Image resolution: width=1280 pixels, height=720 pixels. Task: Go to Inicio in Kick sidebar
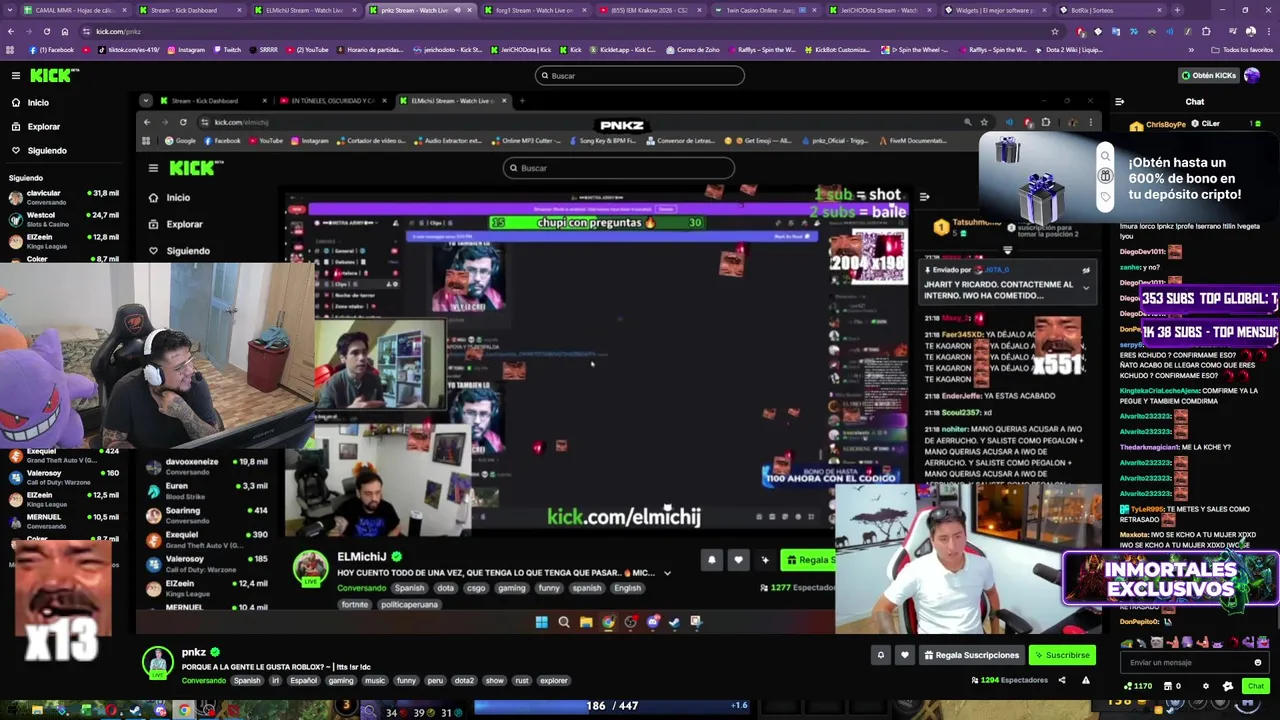pos(38,102)
